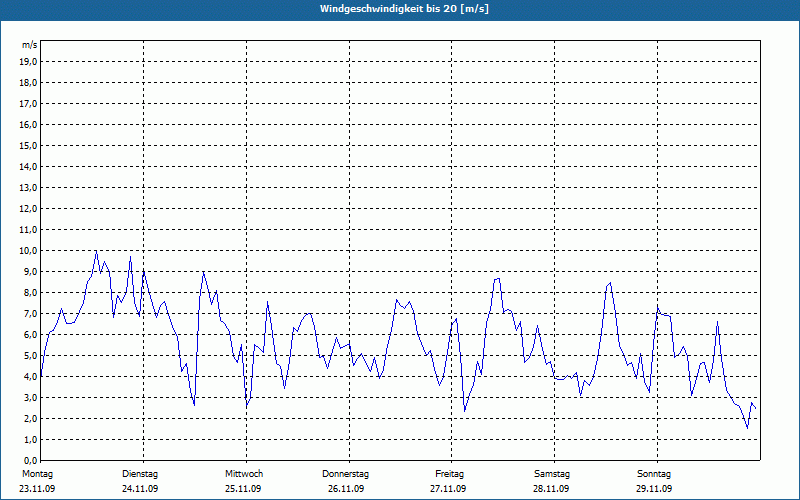This screenshot has width=800, height=500.
Task: Click the 'm/s' axis unit label
Action: coord(30,45)
